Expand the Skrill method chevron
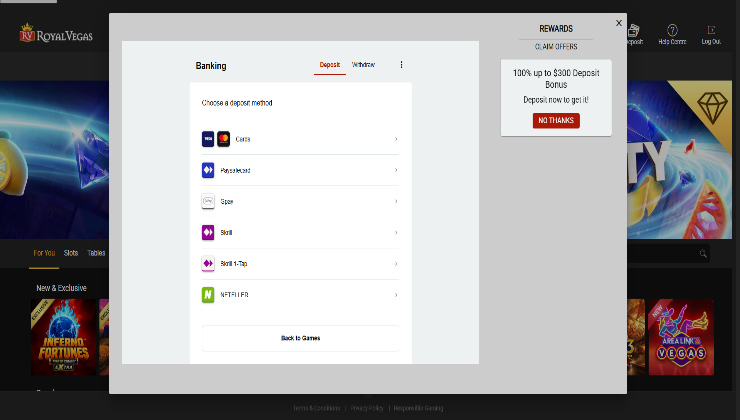Screen dimensions: 740x420 [396, 233]
